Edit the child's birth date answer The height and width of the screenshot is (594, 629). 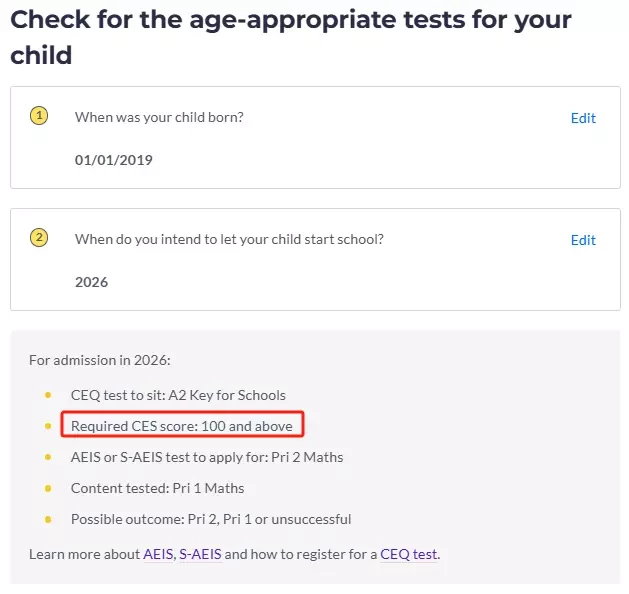(583, 118)
